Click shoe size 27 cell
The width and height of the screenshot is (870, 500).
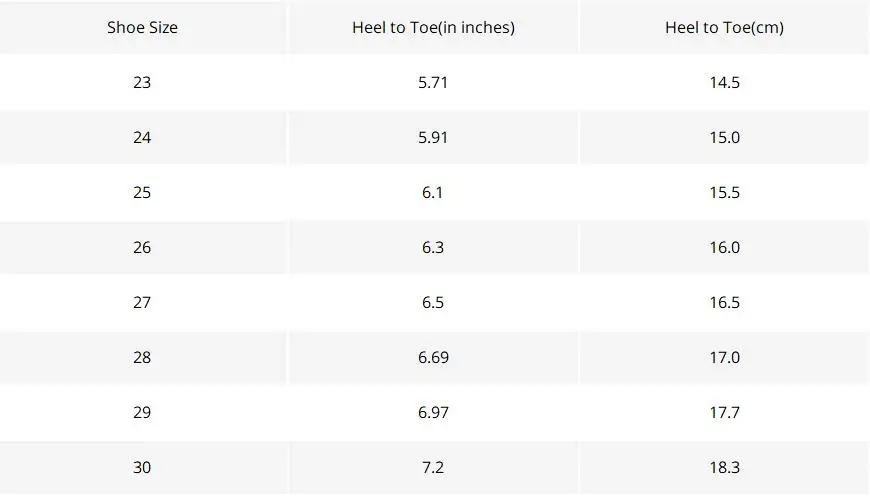click(143, 302)
